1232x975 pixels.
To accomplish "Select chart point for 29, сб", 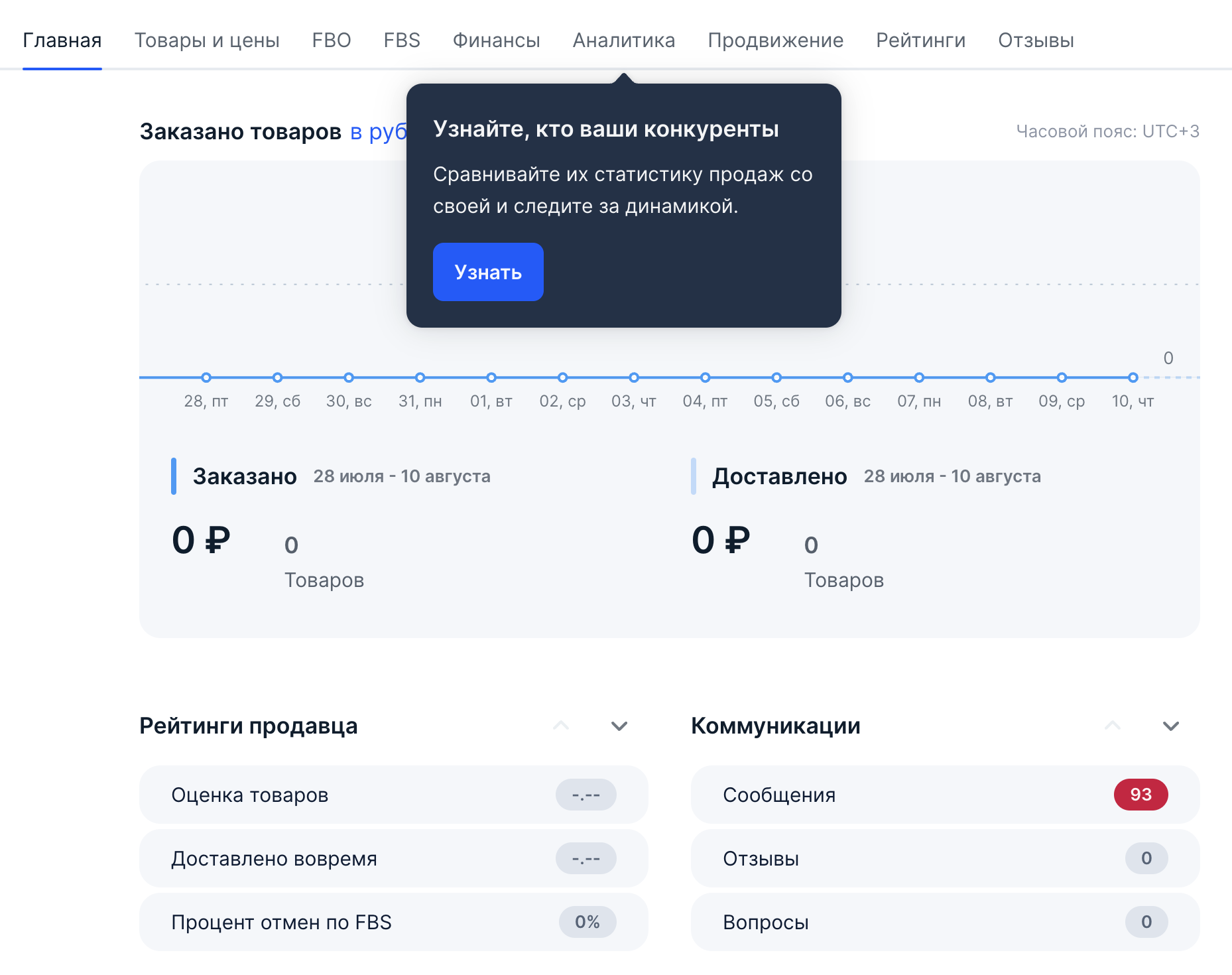I will 278,377.
